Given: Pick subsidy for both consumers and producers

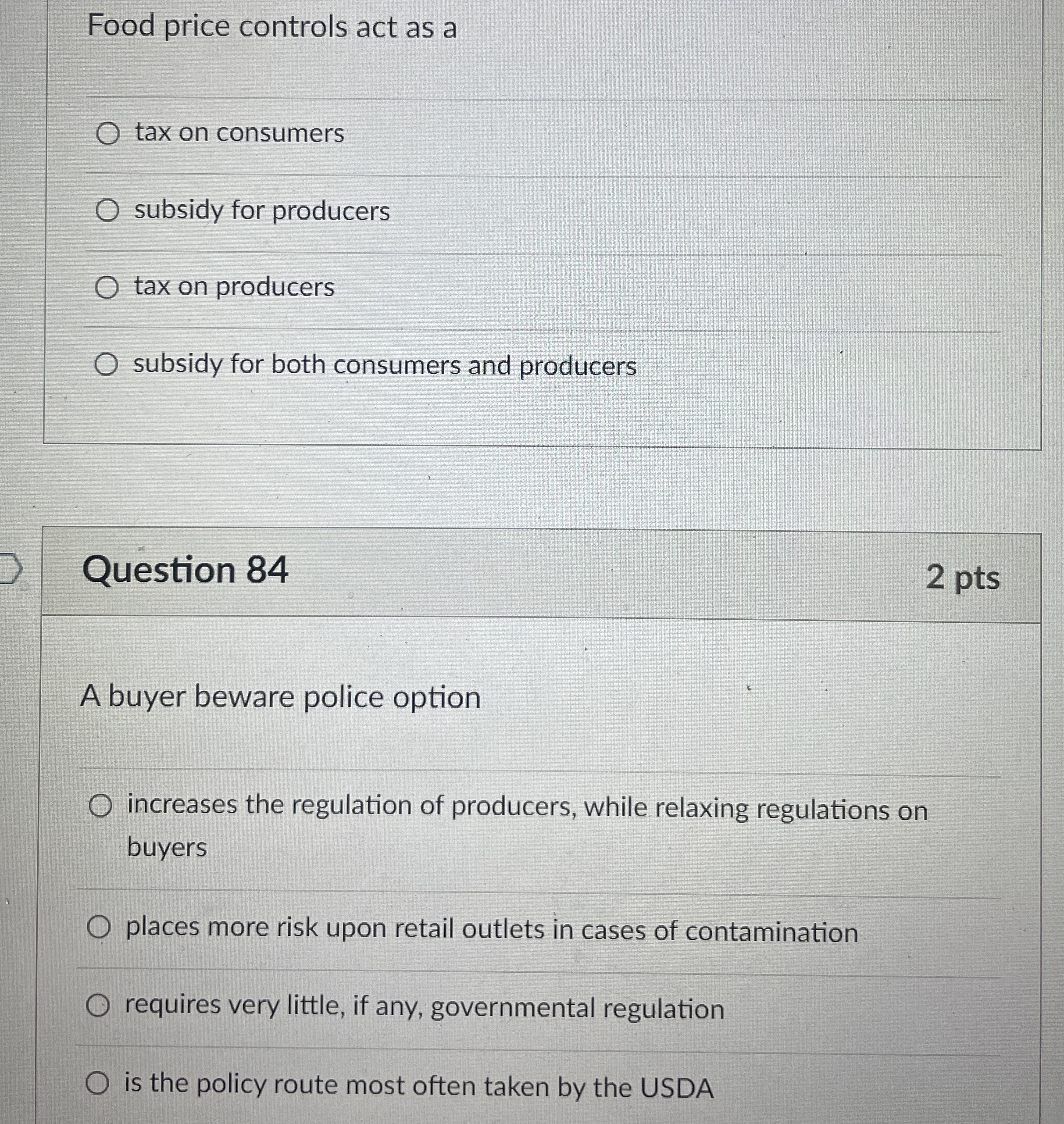Looking at the screenshot, I should coord(106,364).
